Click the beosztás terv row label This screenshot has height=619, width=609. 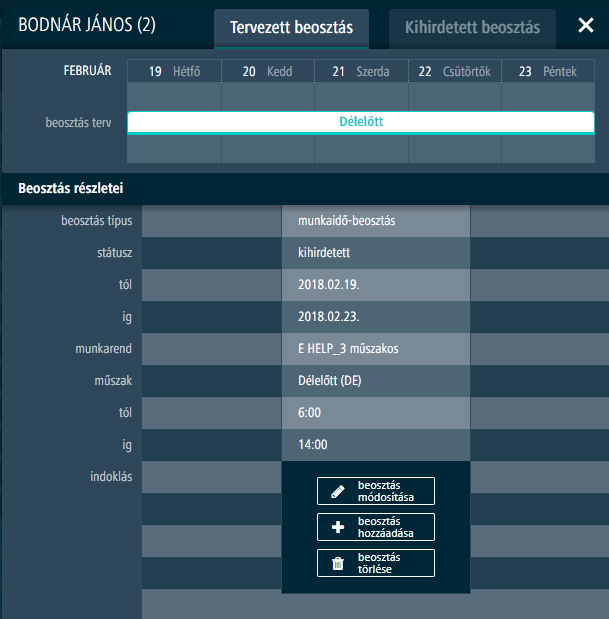pos(78,122)
